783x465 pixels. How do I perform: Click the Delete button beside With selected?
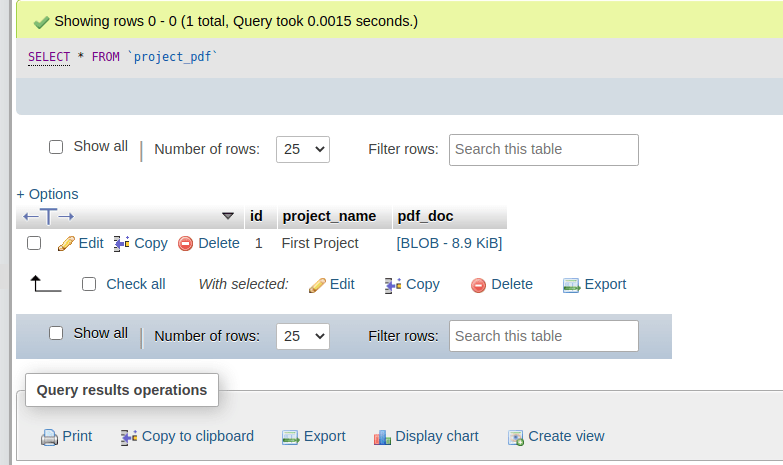(x=501, y=284)
